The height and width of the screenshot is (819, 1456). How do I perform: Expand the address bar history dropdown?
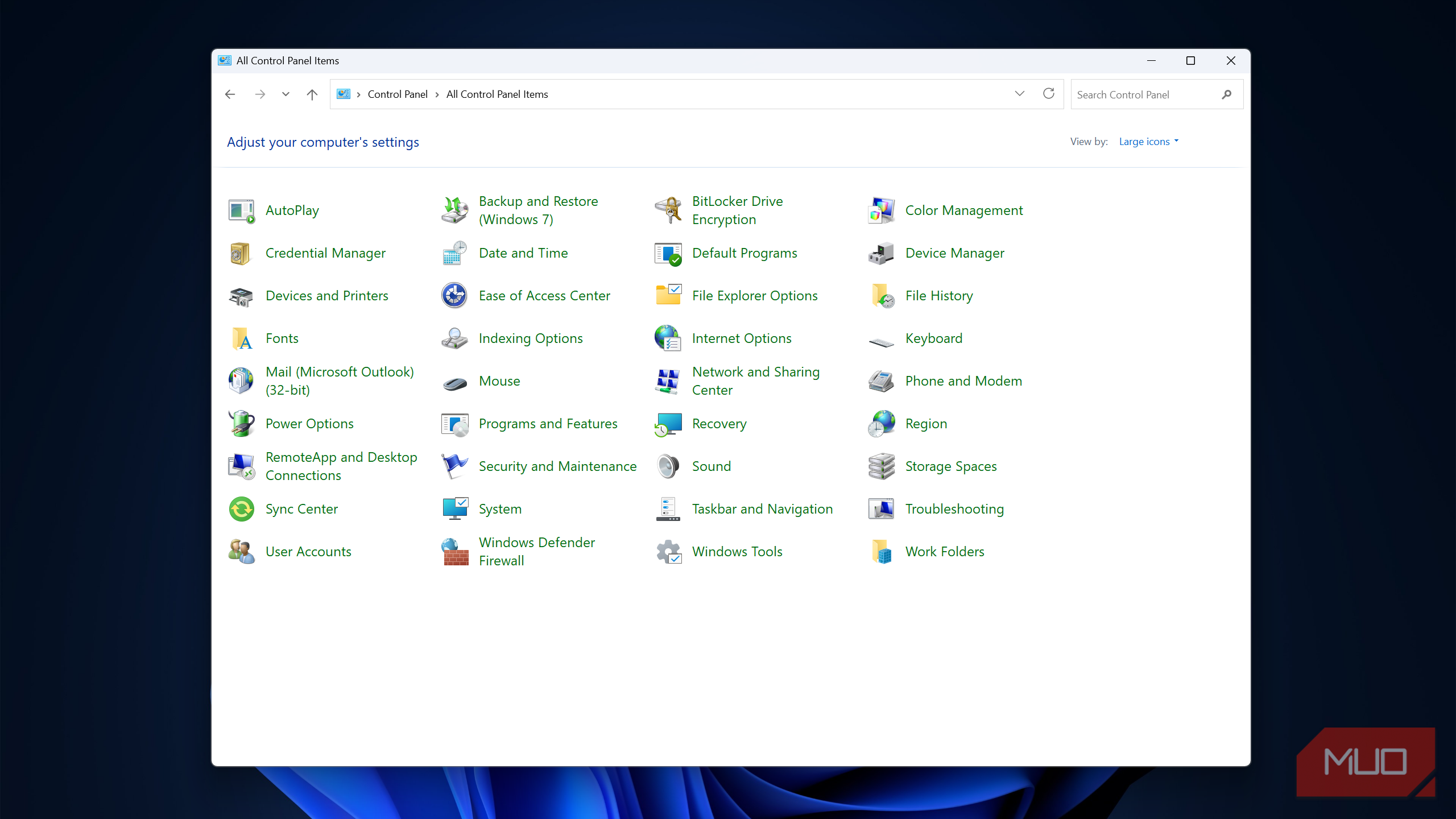tap(1019, 94)
